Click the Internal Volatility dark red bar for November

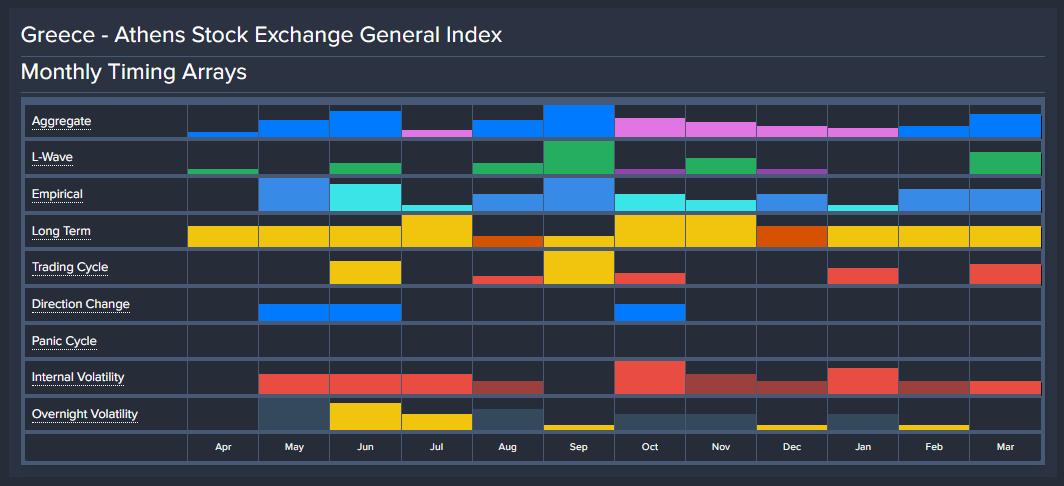[x=721, y=384]
